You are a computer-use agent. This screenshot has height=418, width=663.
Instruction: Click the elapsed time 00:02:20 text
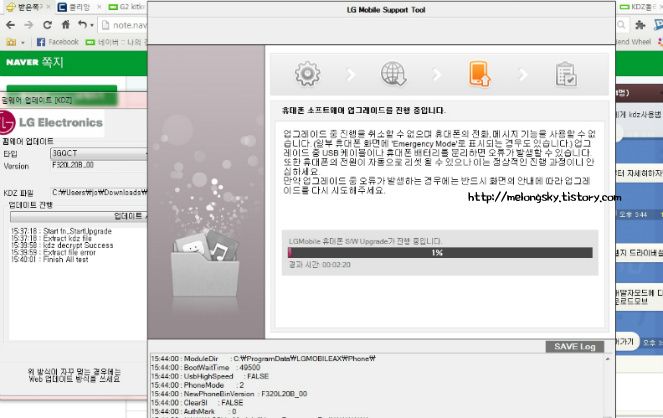click(320, 265)
